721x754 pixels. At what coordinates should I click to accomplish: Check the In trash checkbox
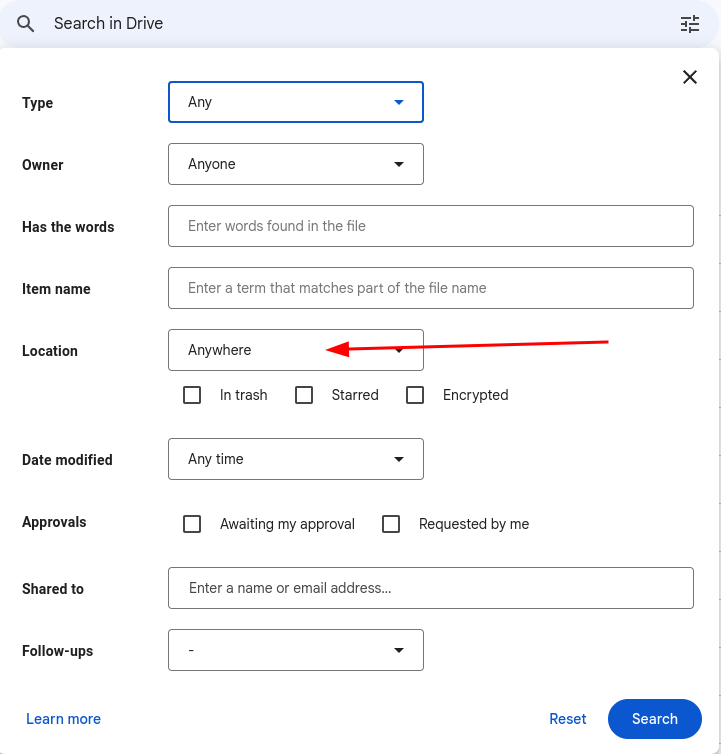[x=192, y=395]
